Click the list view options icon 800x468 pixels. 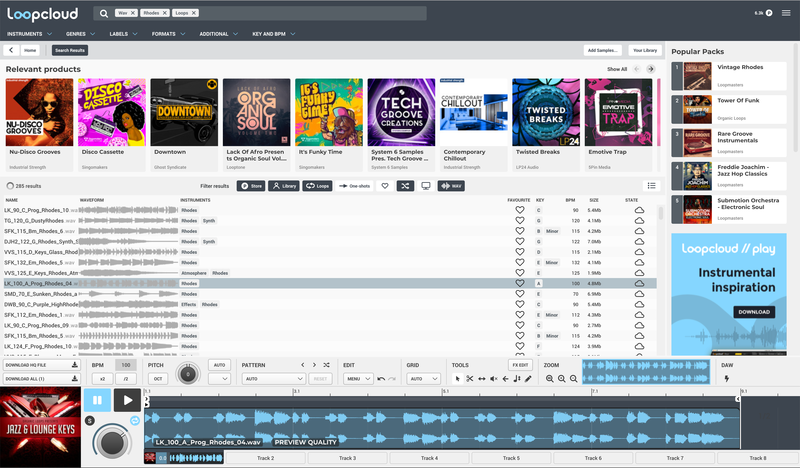[652, 186]
